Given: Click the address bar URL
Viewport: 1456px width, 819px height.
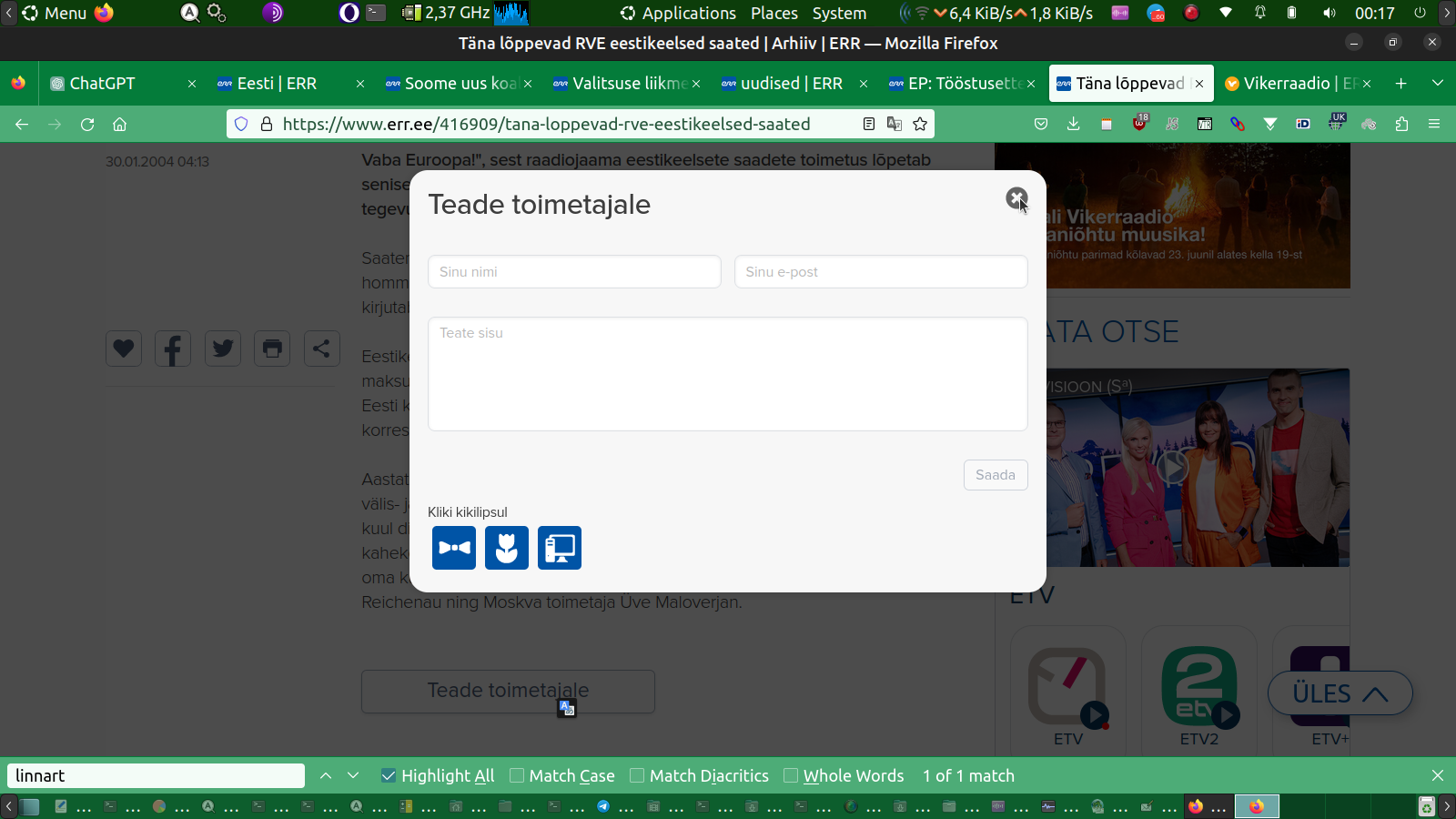Looking at the screenshot, I should [546, 124].
